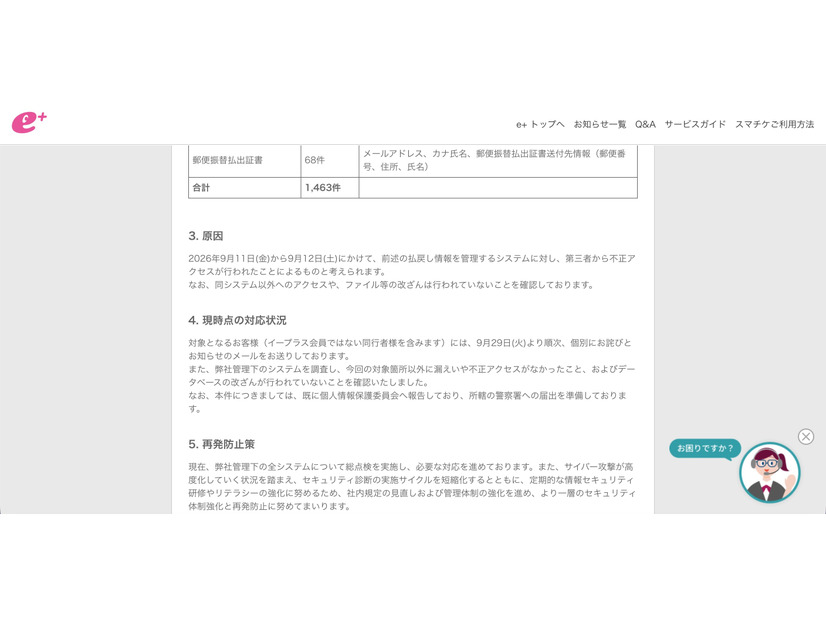
Task: Click the 郵便振替払出証書 table cell
Action: (x=244, y=160)
